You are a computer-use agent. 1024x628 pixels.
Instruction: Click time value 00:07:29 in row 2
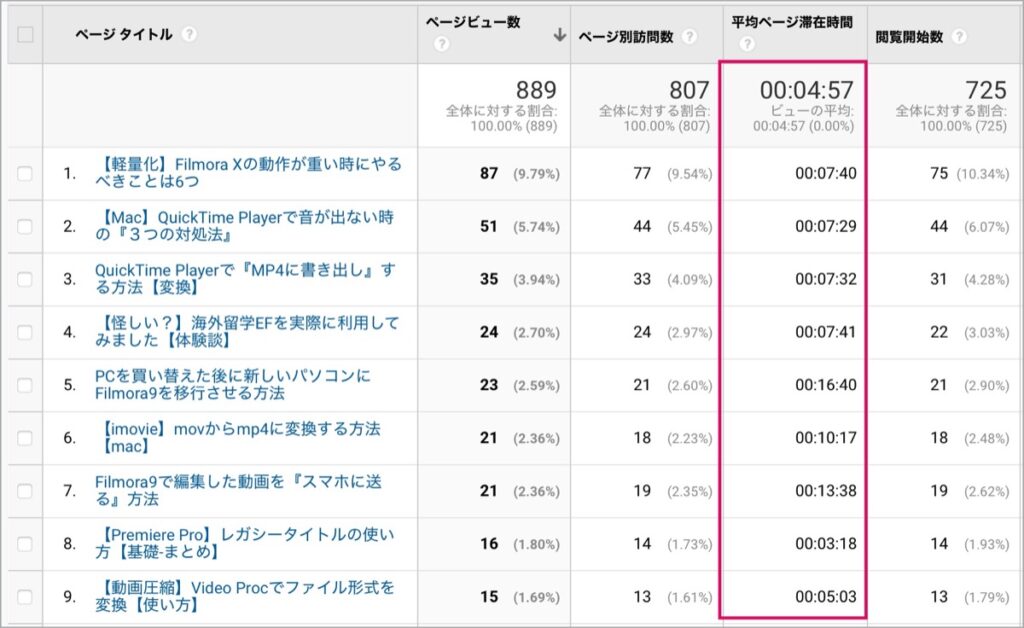825,226
